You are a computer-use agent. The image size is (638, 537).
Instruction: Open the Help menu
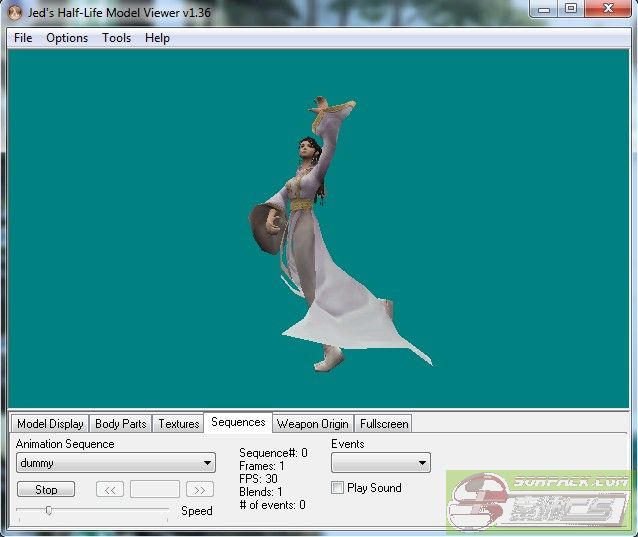157,38
